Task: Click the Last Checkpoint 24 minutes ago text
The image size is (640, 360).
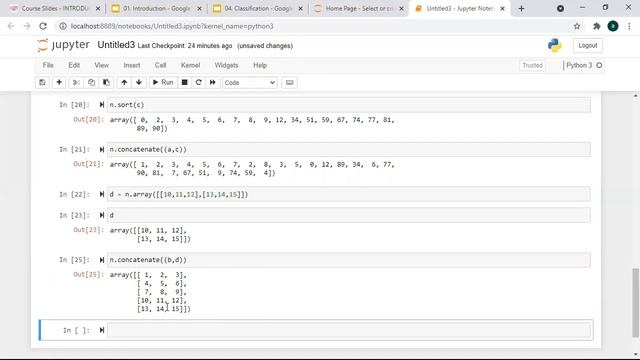Action: click(185, 46)
